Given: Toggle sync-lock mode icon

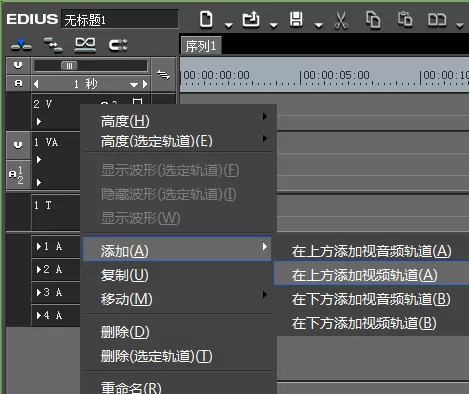Looking at the screenshot, I should 53,45.
